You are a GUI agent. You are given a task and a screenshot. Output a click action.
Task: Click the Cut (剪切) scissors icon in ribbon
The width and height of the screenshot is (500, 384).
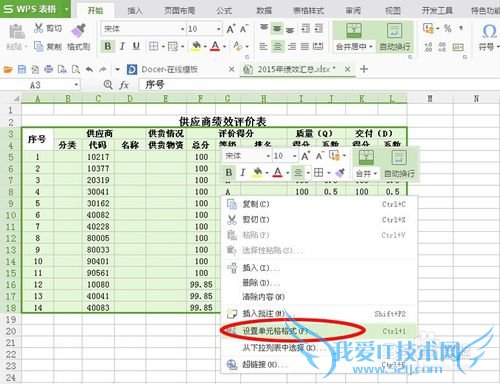(39, 28)
